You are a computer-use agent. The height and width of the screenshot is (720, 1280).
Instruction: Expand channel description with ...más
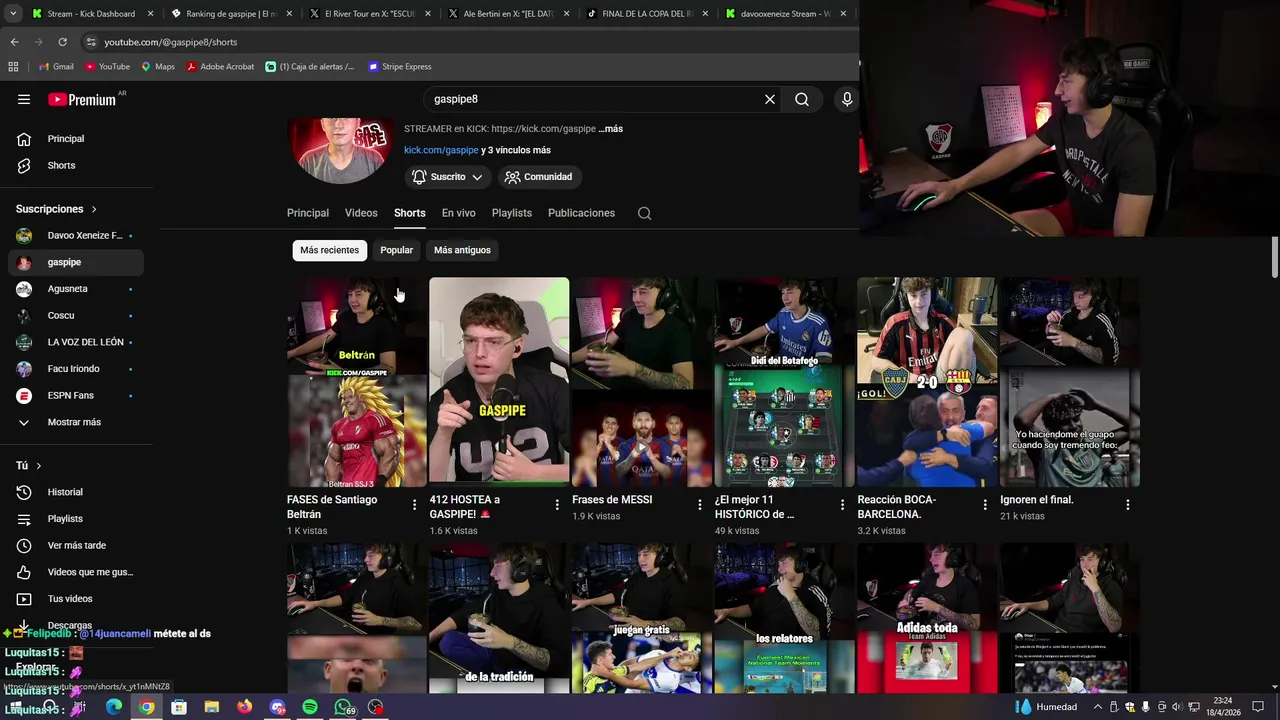(x=611, y=129)
